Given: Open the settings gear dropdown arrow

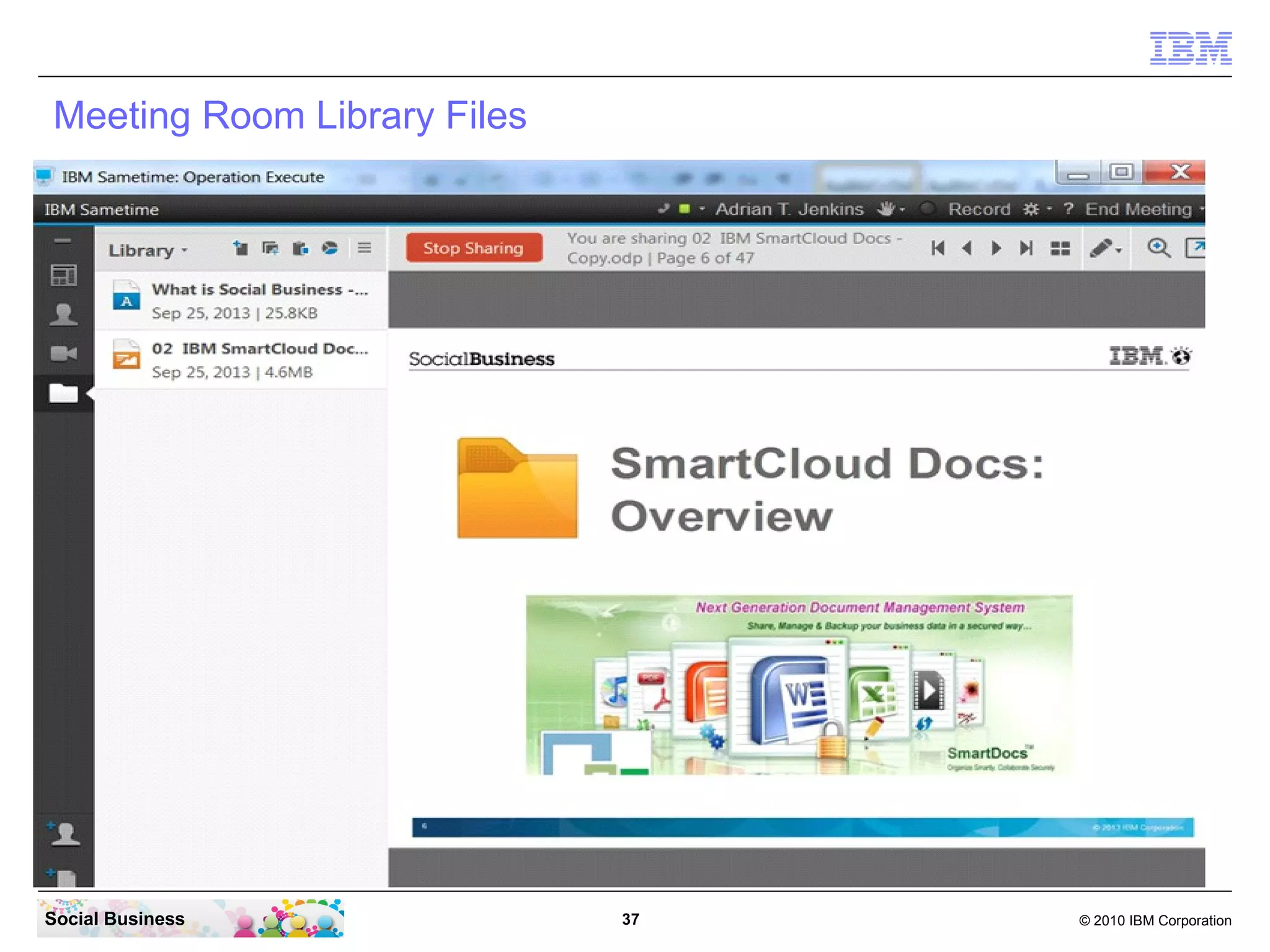Looking at the screenshot, I should coord(1049,209).
